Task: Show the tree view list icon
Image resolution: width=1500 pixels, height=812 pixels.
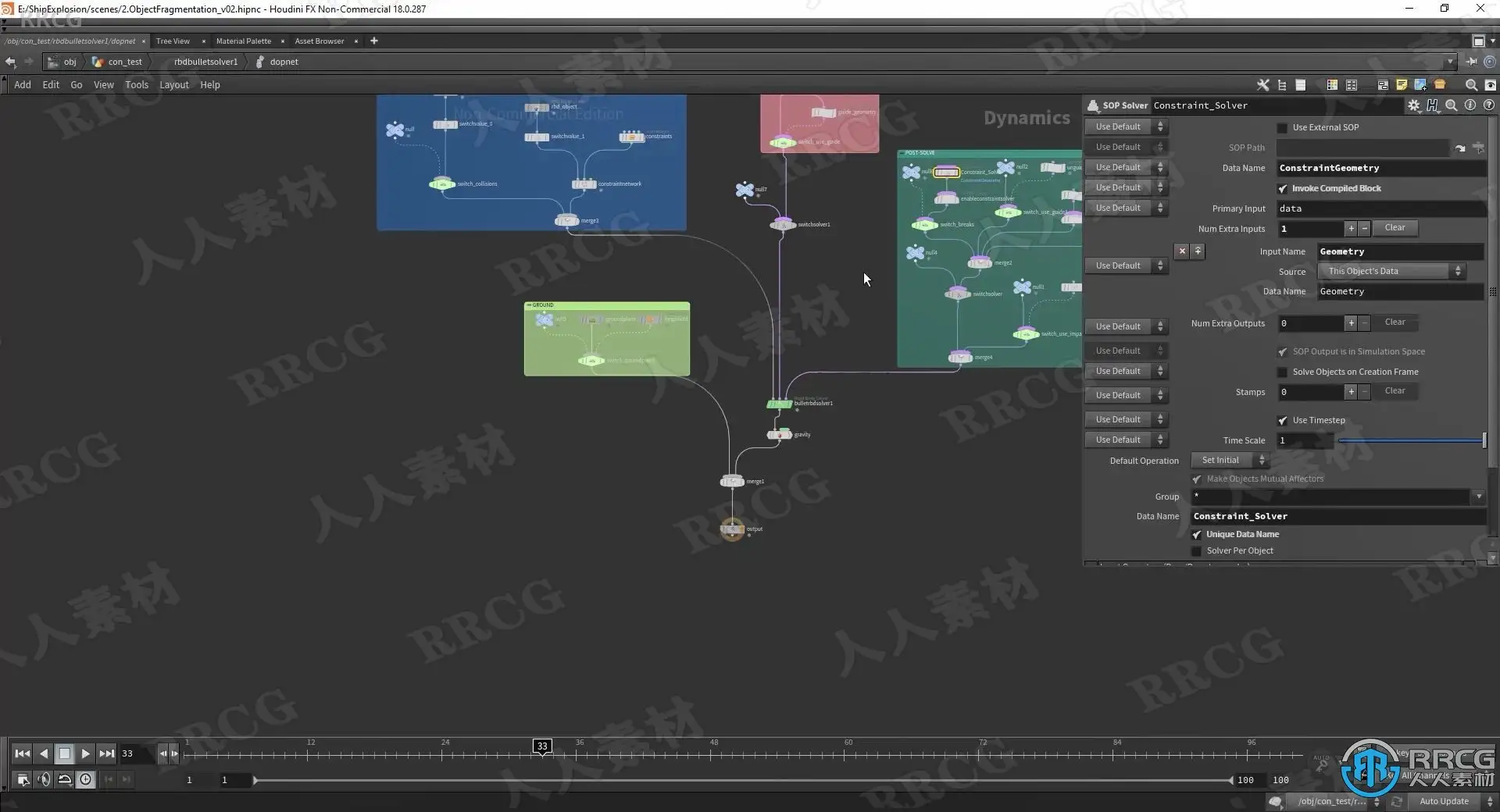Action: point(1282,85)
